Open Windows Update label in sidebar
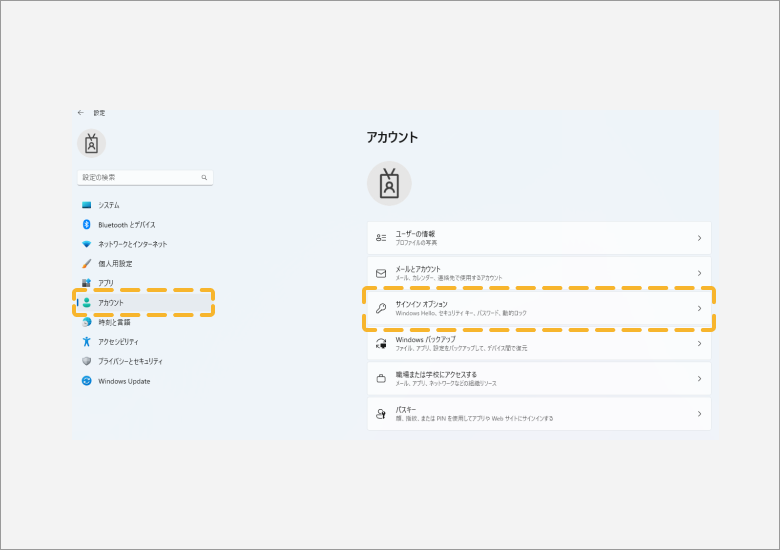This screenshot has width=780, height=550. pos(124,381)
